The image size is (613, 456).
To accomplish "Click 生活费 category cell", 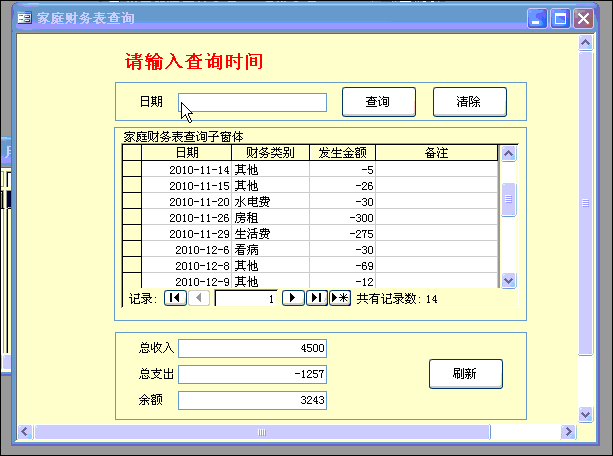I will [x=270, y=233].
